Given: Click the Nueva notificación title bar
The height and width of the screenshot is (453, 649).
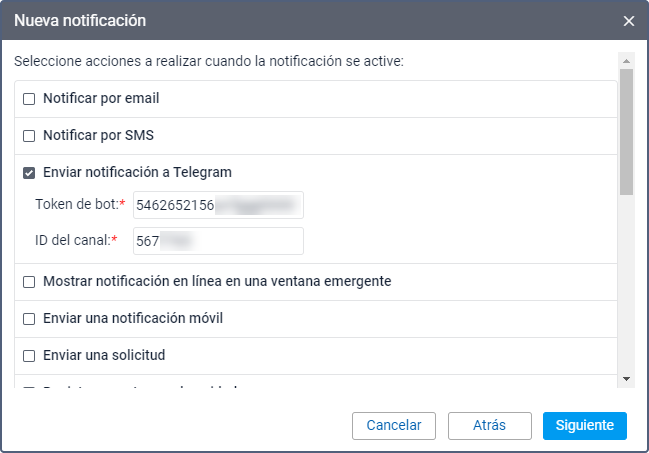Looking at the screenshot, I should [x=300, y=20].
